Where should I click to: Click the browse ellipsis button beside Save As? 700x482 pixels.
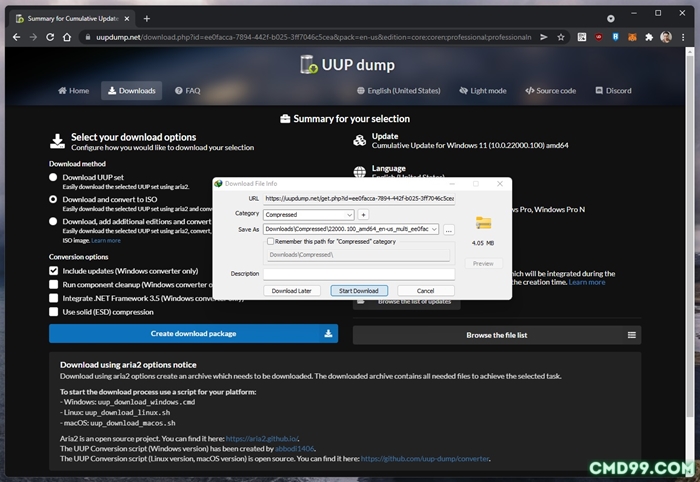pyautogui.click(x=449, y=229)
